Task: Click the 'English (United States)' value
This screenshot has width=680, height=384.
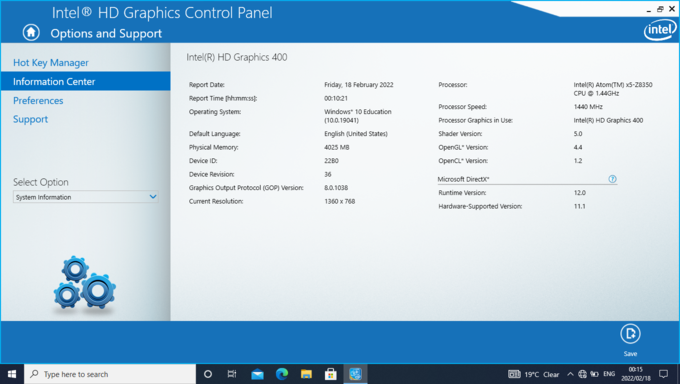Action: (356, 134)
